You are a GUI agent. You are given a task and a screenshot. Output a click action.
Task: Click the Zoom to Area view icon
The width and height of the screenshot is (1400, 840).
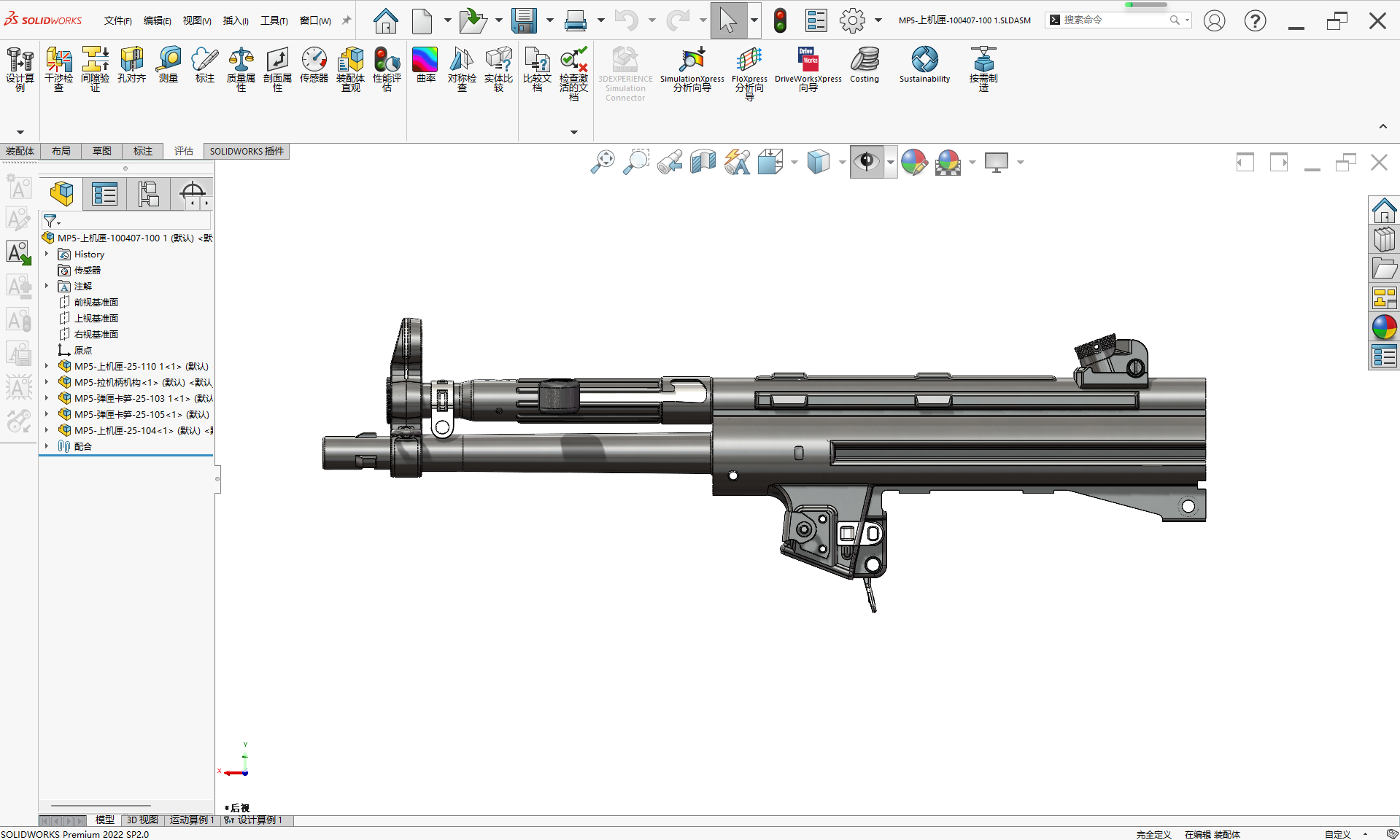[x=636, y=162]
